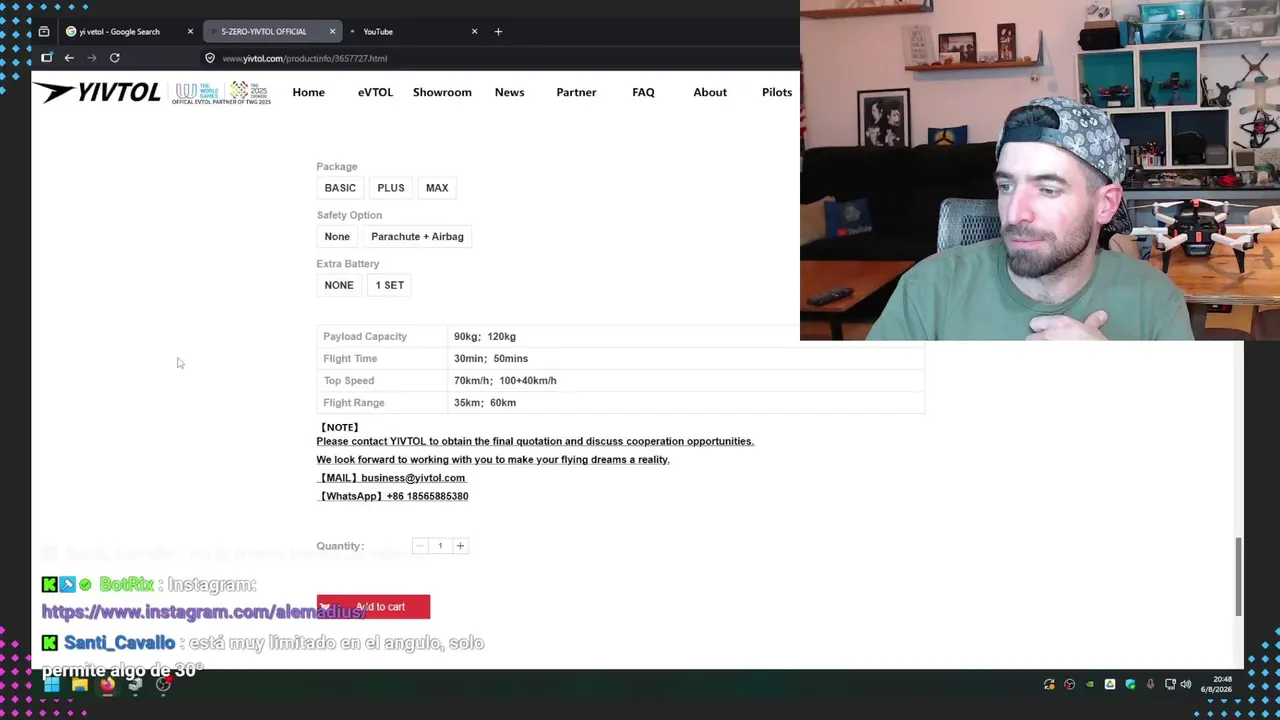Close the YouTube tab
Image resolution: width=1280 pixels, height=720 pixels.
coord(475,31)
